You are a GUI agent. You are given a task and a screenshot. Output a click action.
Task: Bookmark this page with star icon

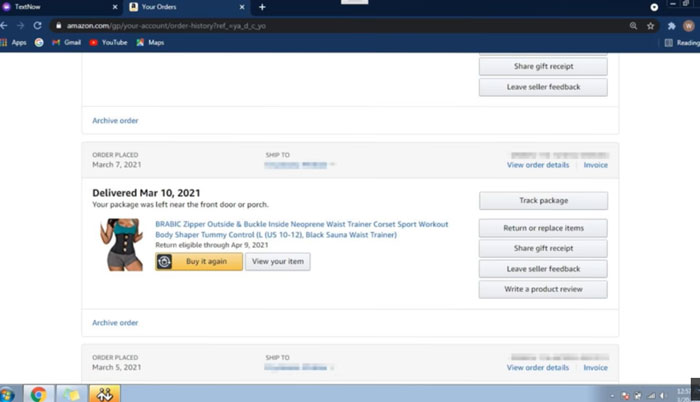coord(653,25)
